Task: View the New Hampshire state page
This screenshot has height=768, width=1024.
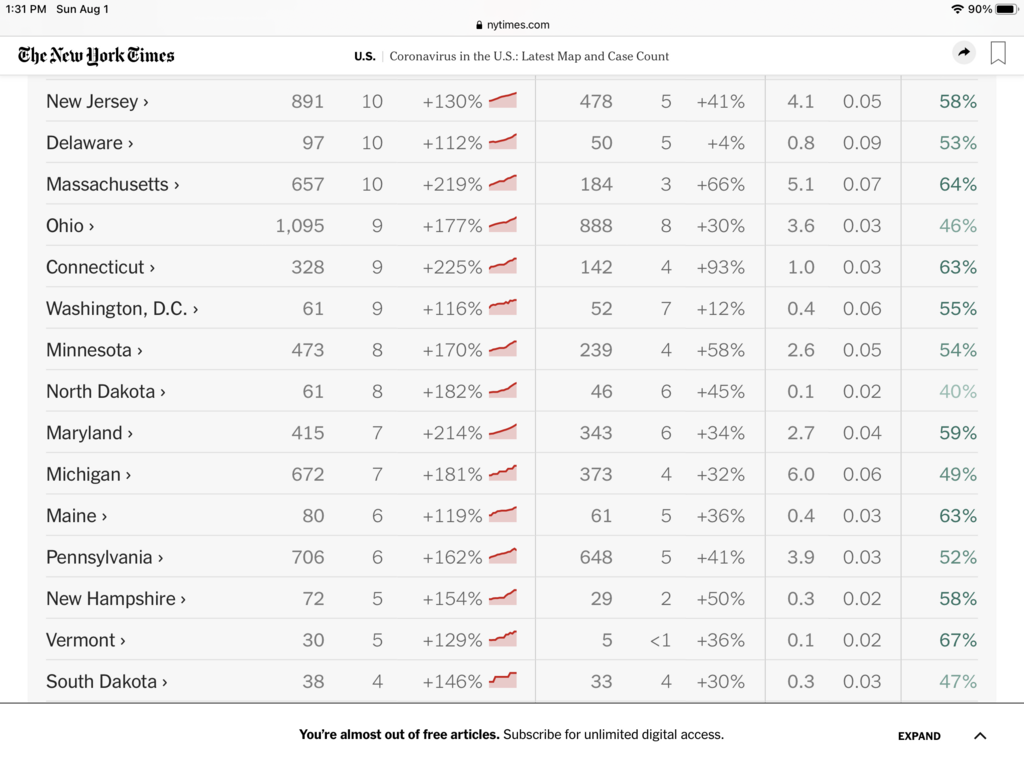Action: [x=115, y=599]
